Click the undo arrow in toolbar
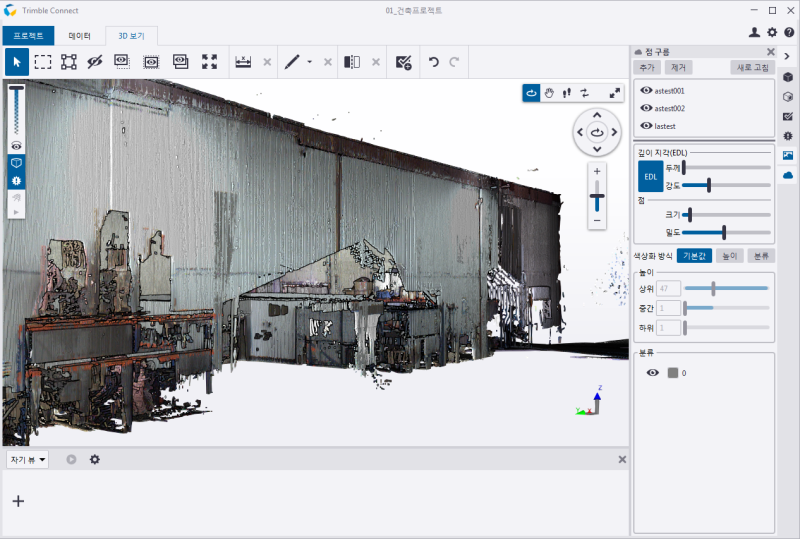 coord(433,62)
